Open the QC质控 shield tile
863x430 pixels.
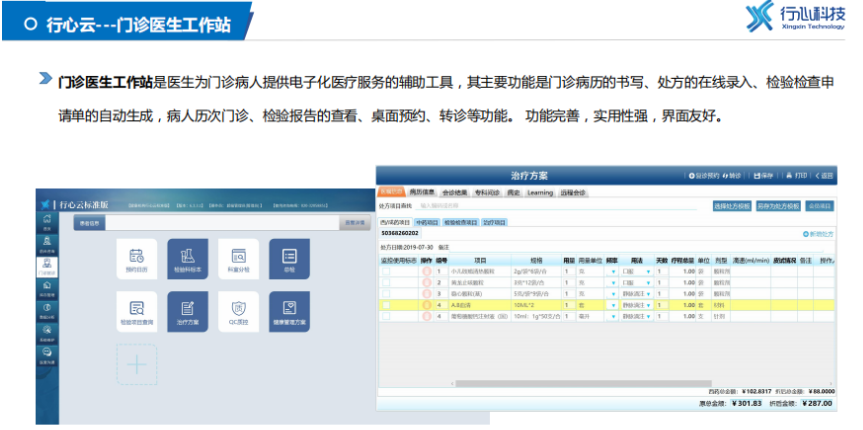[x=238, y=312]
